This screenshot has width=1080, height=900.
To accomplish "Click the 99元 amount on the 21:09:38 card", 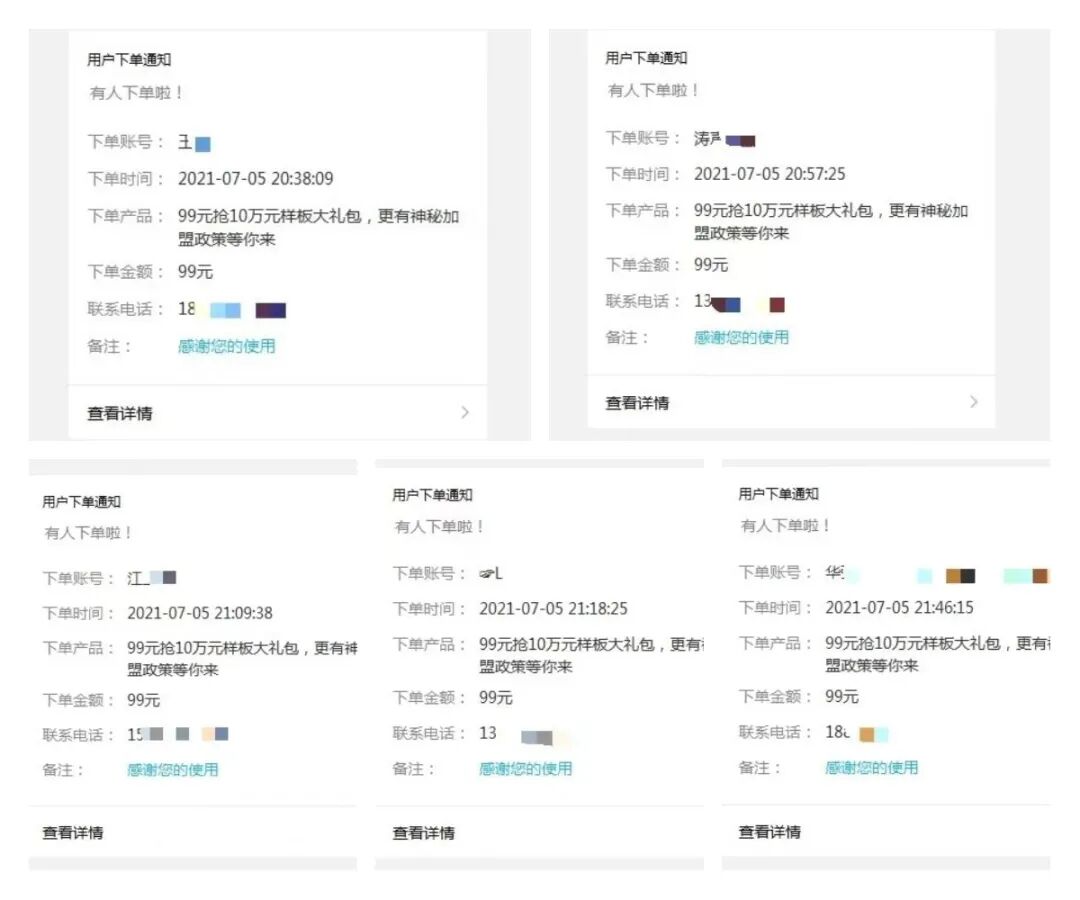I will (x=143, y=700).
